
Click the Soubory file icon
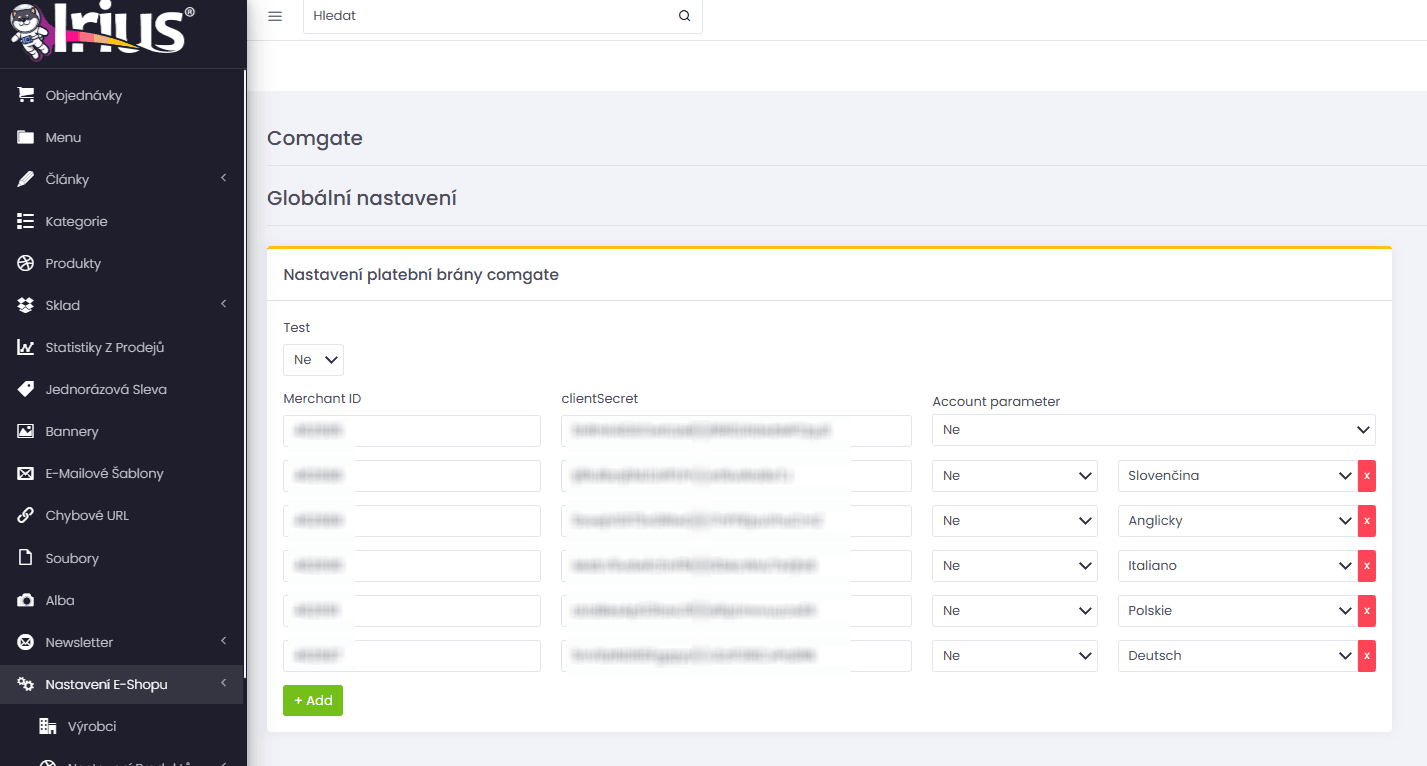[x=26, y=558]
